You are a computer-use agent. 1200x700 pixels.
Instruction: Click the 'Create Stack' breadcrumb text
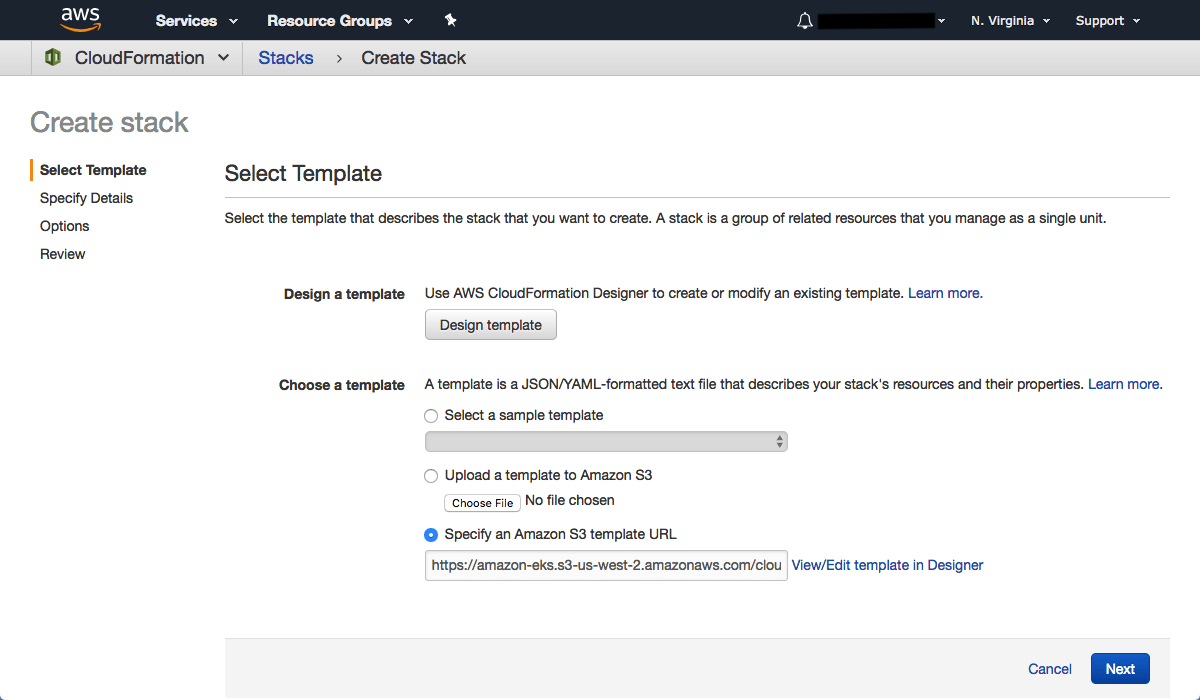414,58
